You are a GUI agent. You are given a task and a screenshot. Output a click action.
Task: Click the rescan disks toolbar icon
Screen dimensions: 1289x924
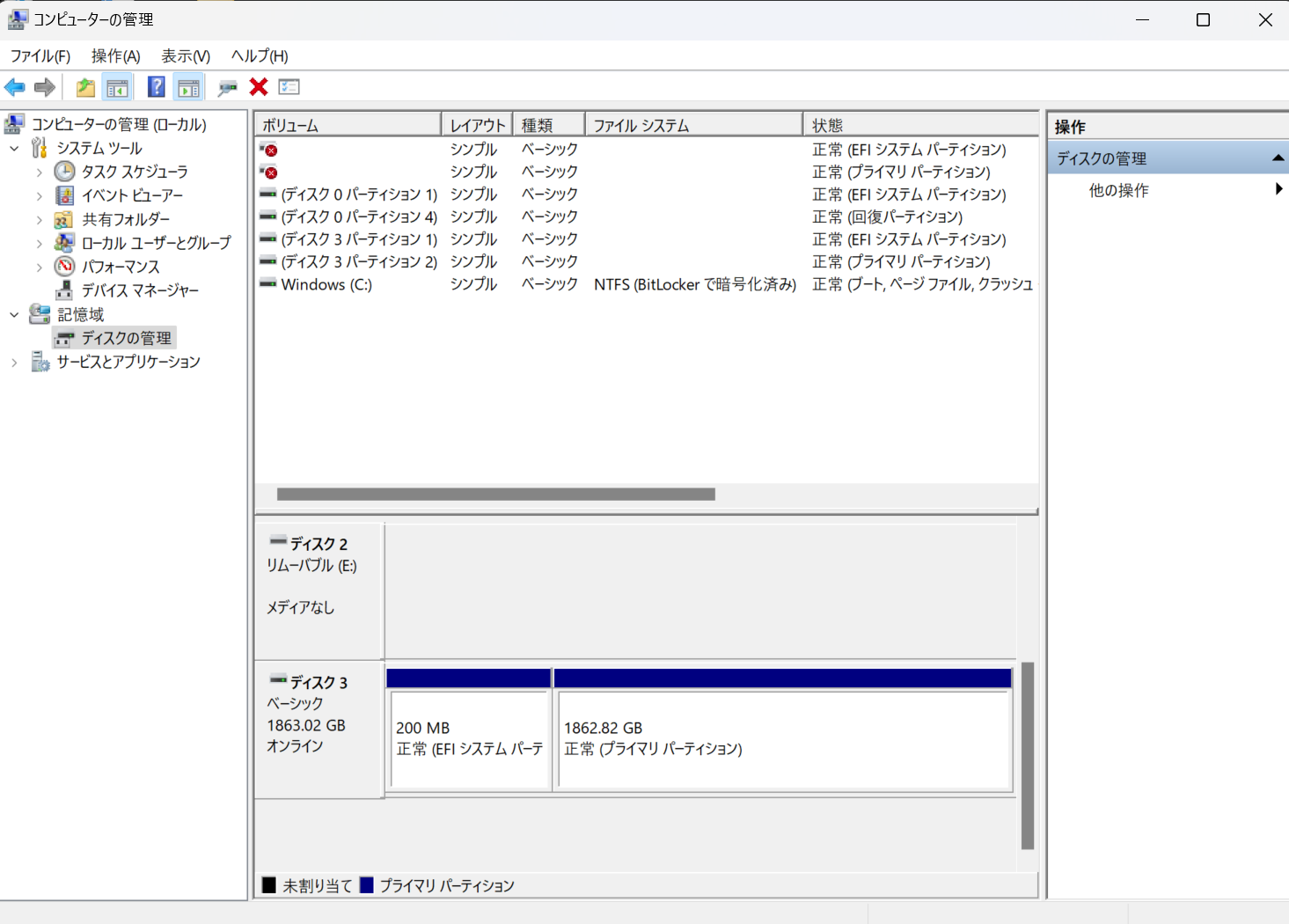(x=226, y=86)
